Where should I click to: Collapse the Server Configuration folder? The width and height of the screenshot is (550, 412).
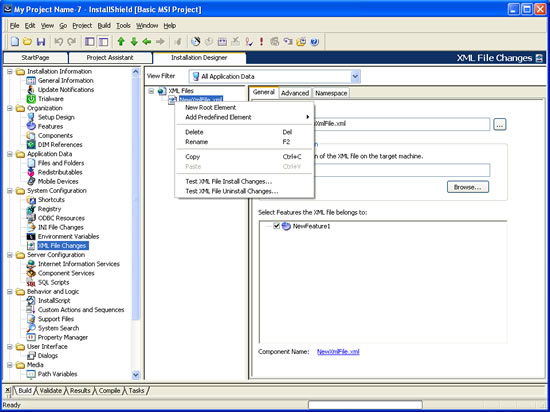tap(10, 255)
